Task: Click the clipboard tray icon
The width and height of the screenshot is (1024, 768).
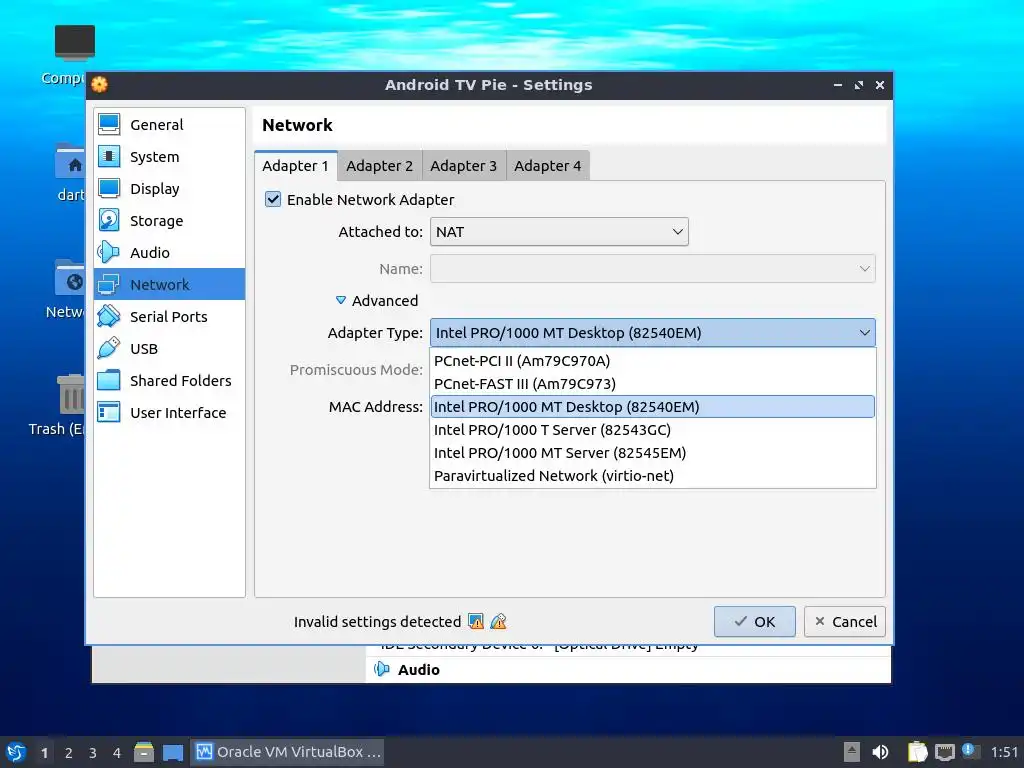Action: (918, 752)
